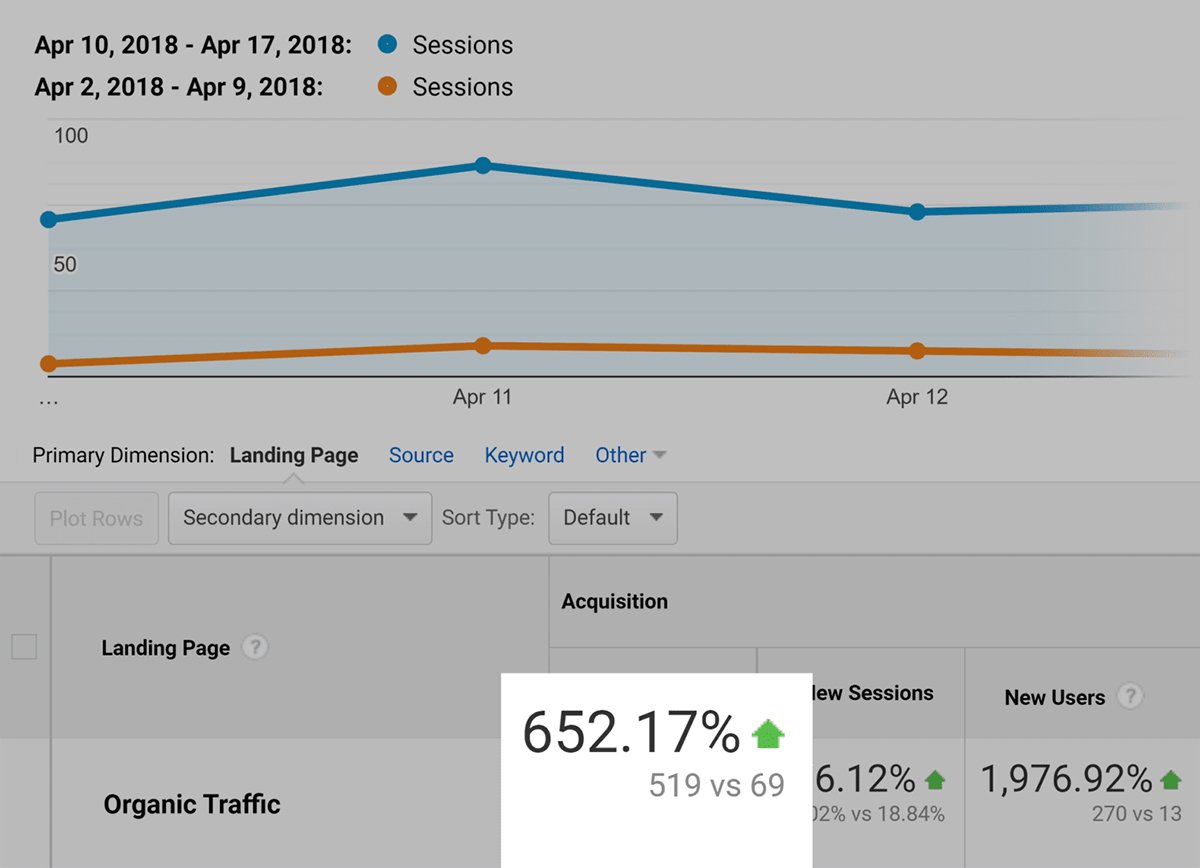Select orange data point at Apr 11
The width and height of the screenshot is (1200, 868).
pyautogui.click(x=483, y=346)
